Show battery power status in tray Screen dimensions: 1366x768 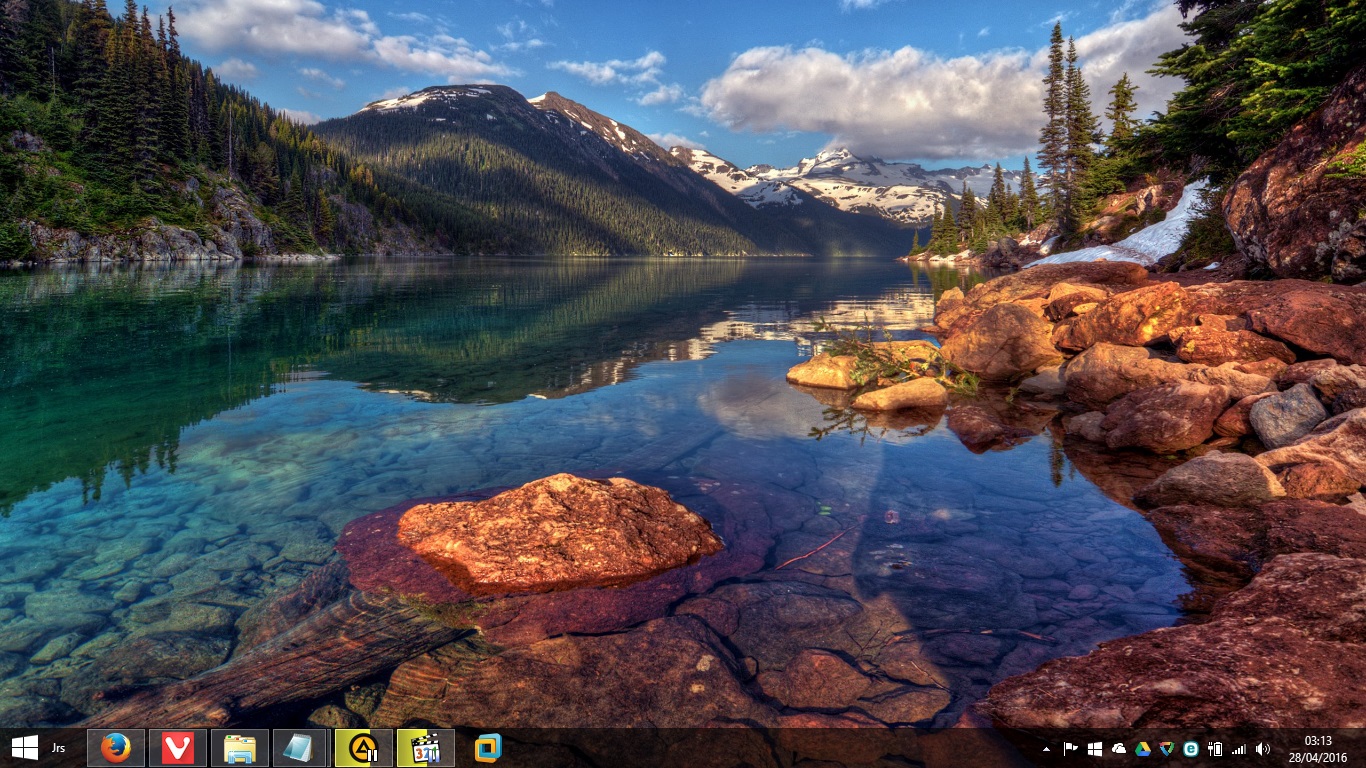(x=1215, y=749)
